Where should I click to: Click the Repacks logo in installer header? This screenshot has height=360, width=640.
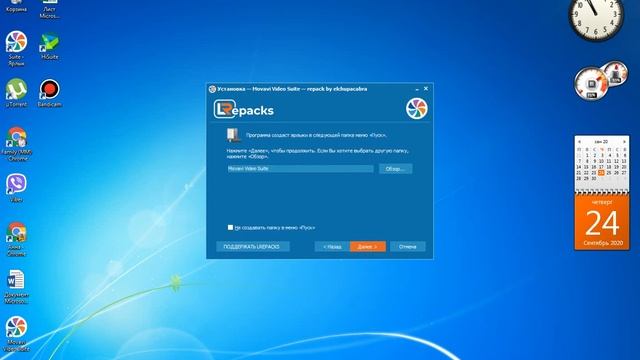pos(244,109)
